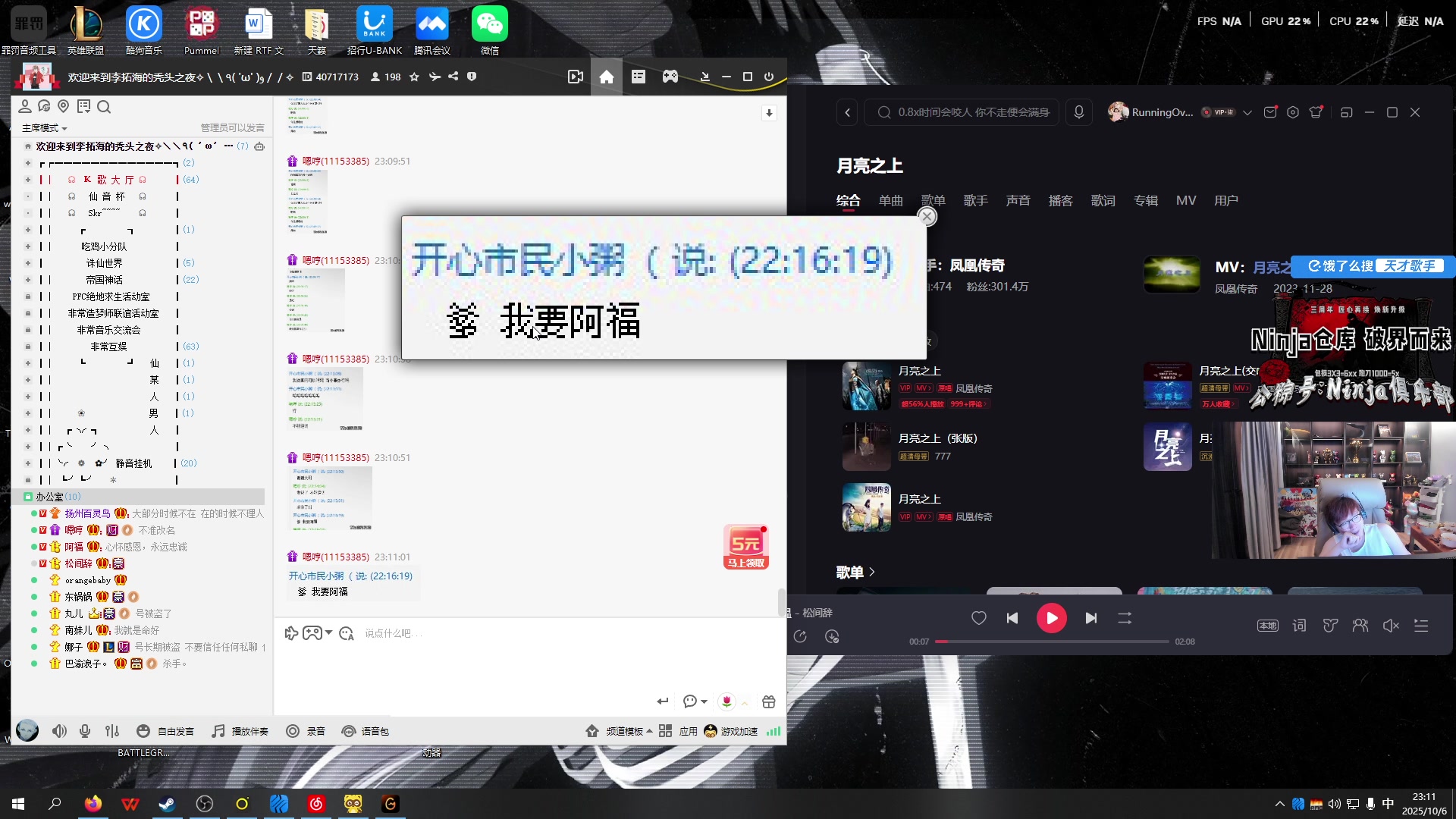Skip to the next song
This screenshot has height=819, width=1456.
[1090, 618]
